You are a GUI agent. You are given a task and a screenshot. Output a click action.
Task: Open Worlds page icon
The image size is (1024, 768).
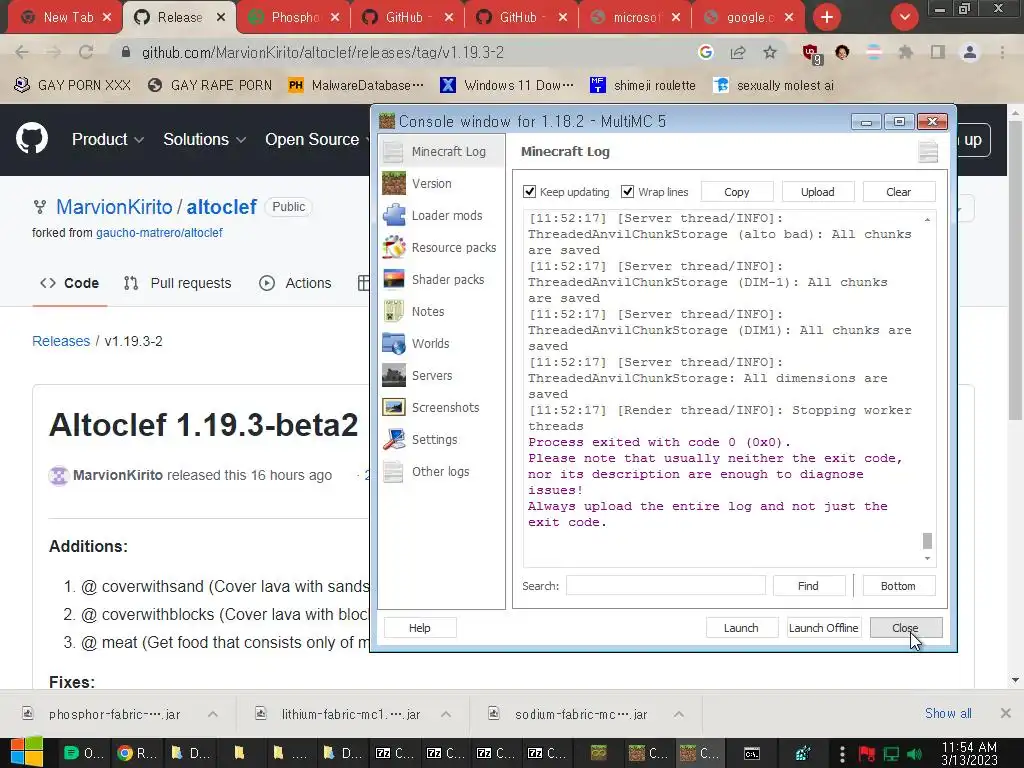(394, 344)
